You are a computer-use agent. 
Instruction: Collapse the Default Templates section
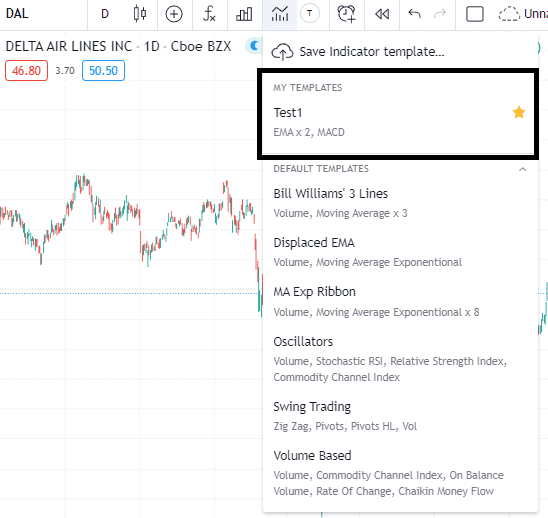[522, 169]
